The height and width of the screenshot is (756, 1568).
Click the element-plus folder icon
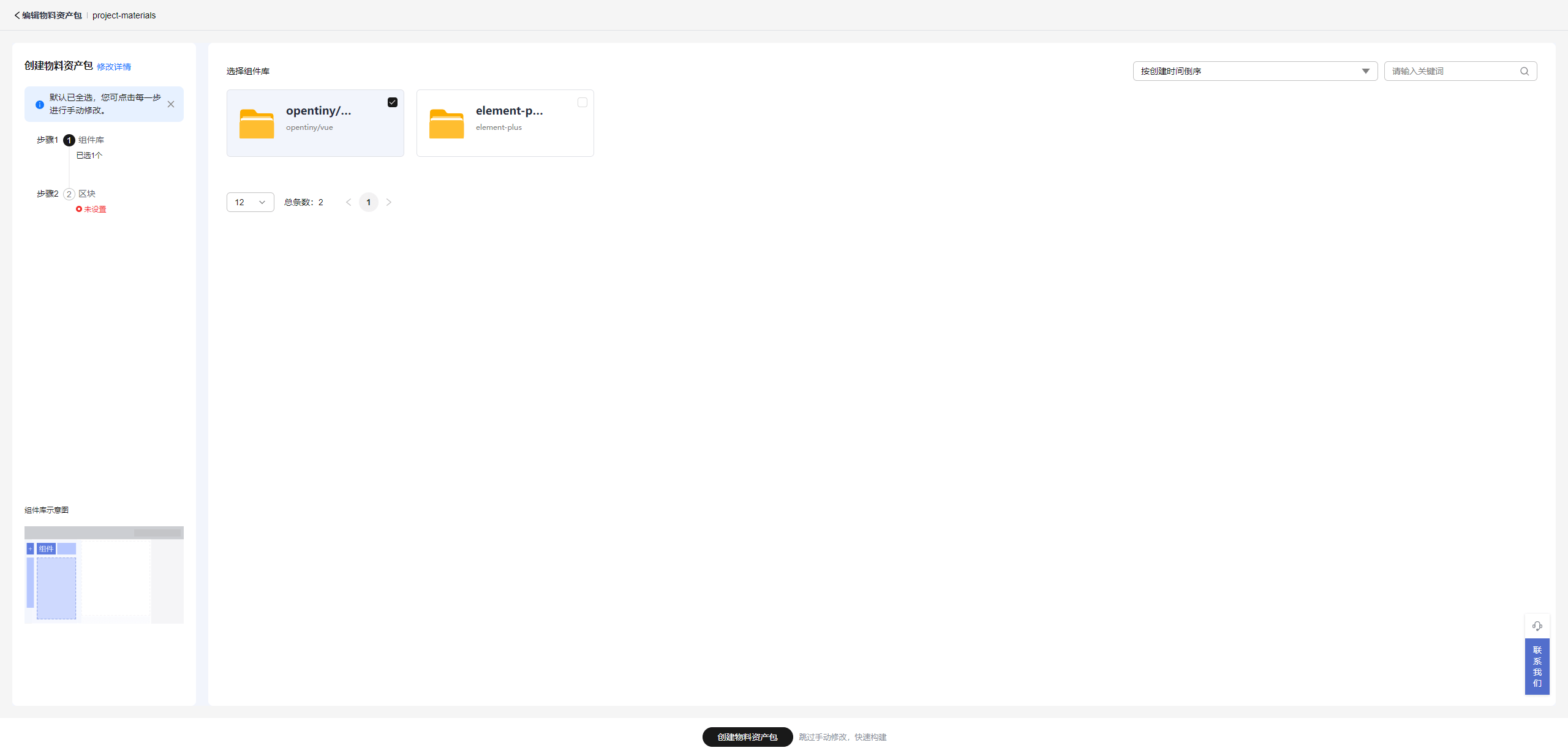(x=447, y=124)
